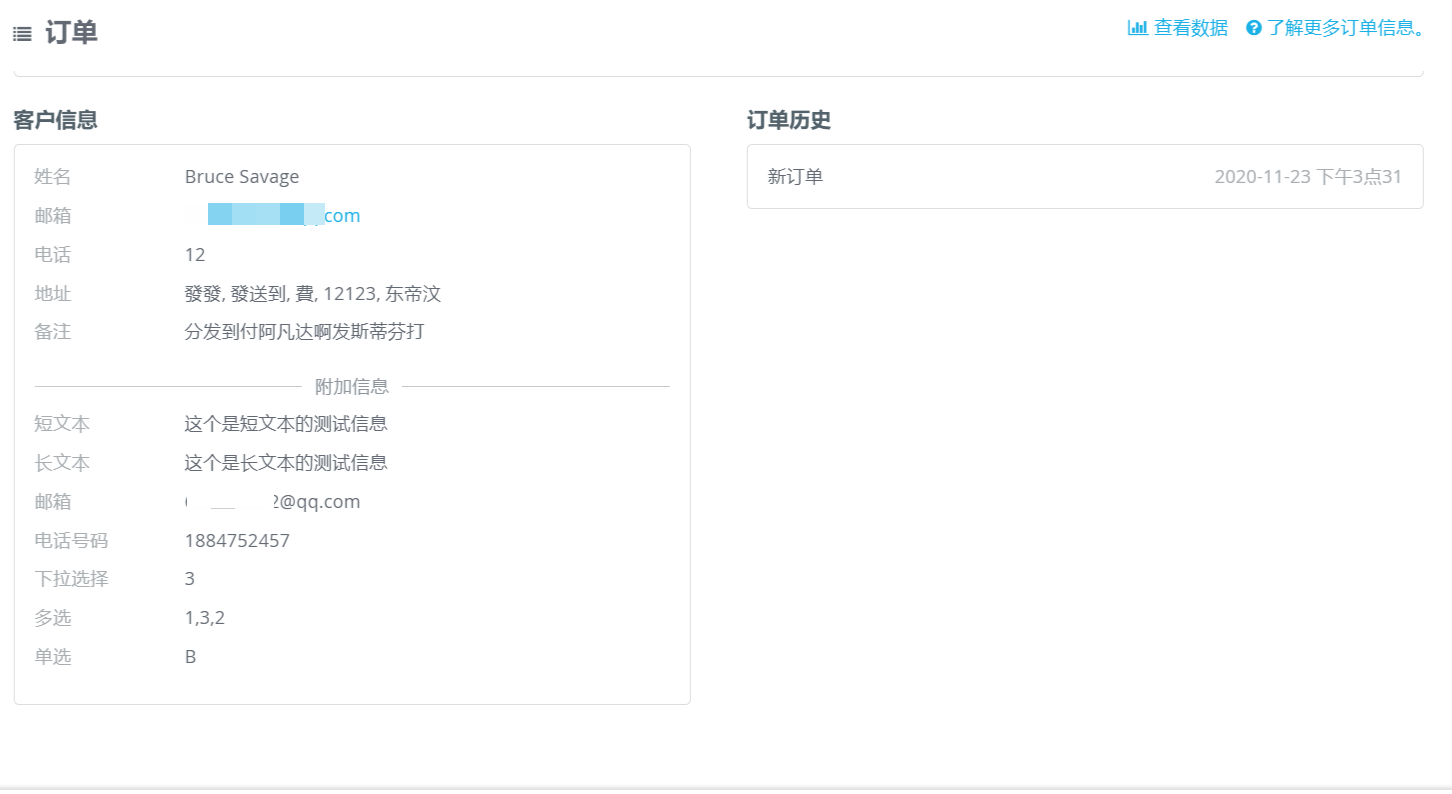This screenshot has width=1452, height=794.
Task: Click the list icon beside 订单 title
Action: pos(22,34)
